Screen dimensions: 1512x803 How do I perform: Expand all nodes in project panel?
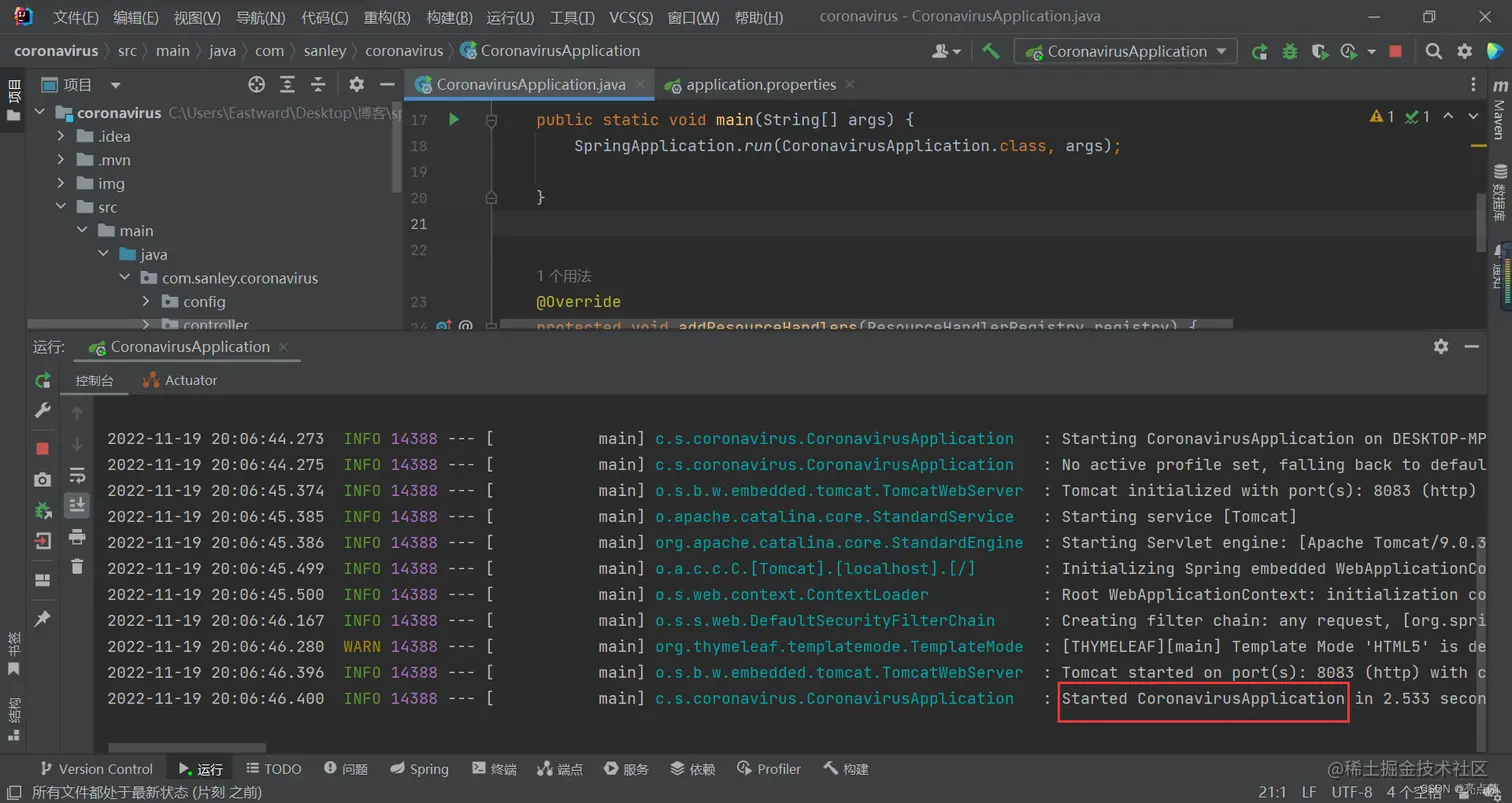click(287, 85)
